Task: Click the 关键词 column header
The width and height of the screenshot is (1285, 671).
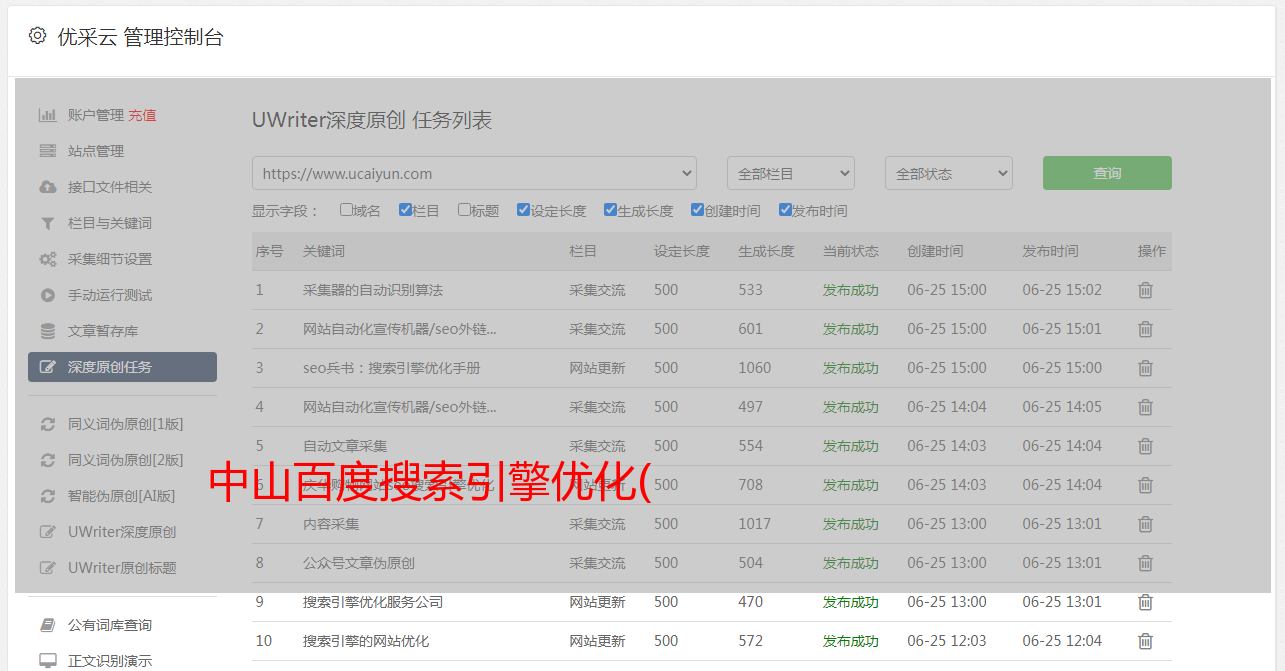Action: (x=324, y=251)
